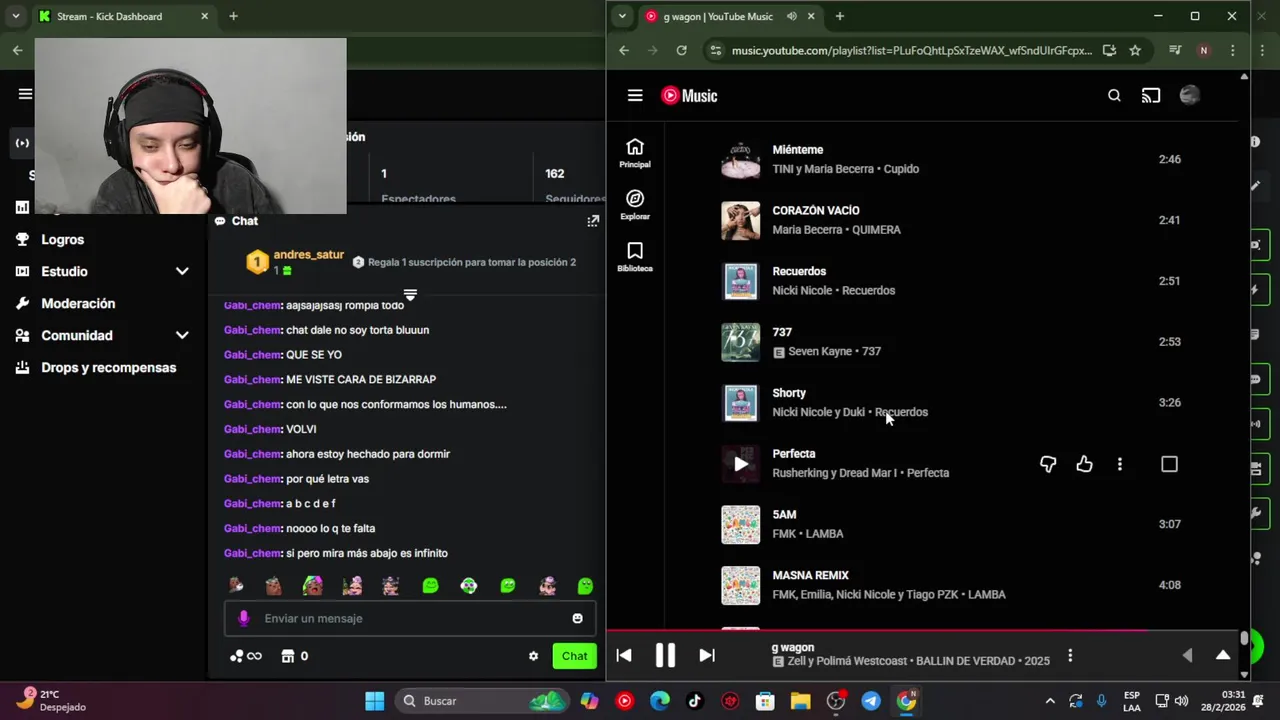The height and width of the screenshot is (720, 1280).
Task: Open the YouTube Music account avatar
Action: click(1189, 96)
